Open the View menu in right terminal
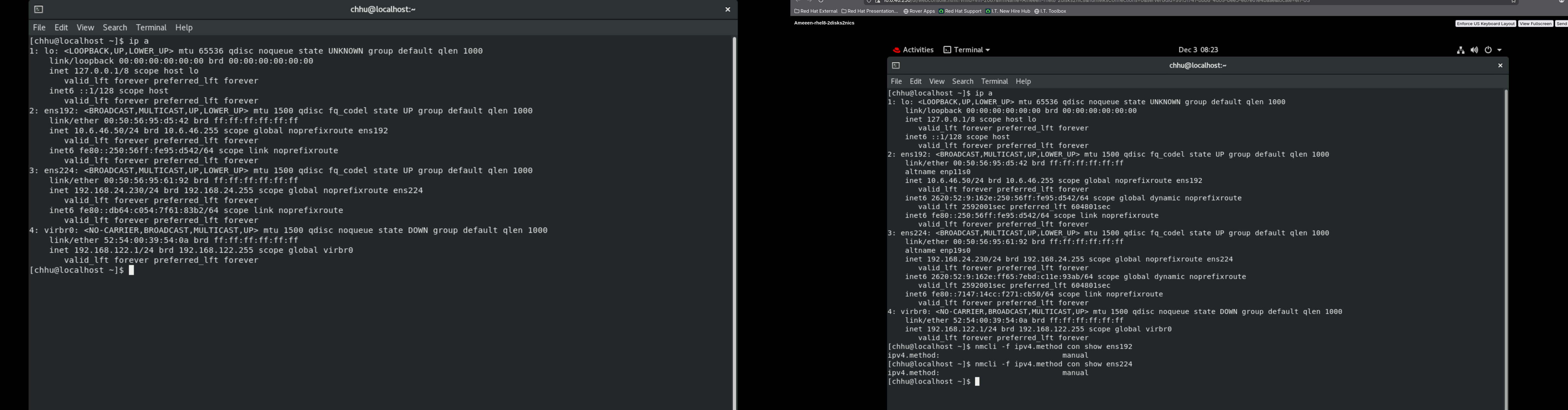Image resolution: width=1568 pixels, height=410 pixels. [x=936, y=81]
